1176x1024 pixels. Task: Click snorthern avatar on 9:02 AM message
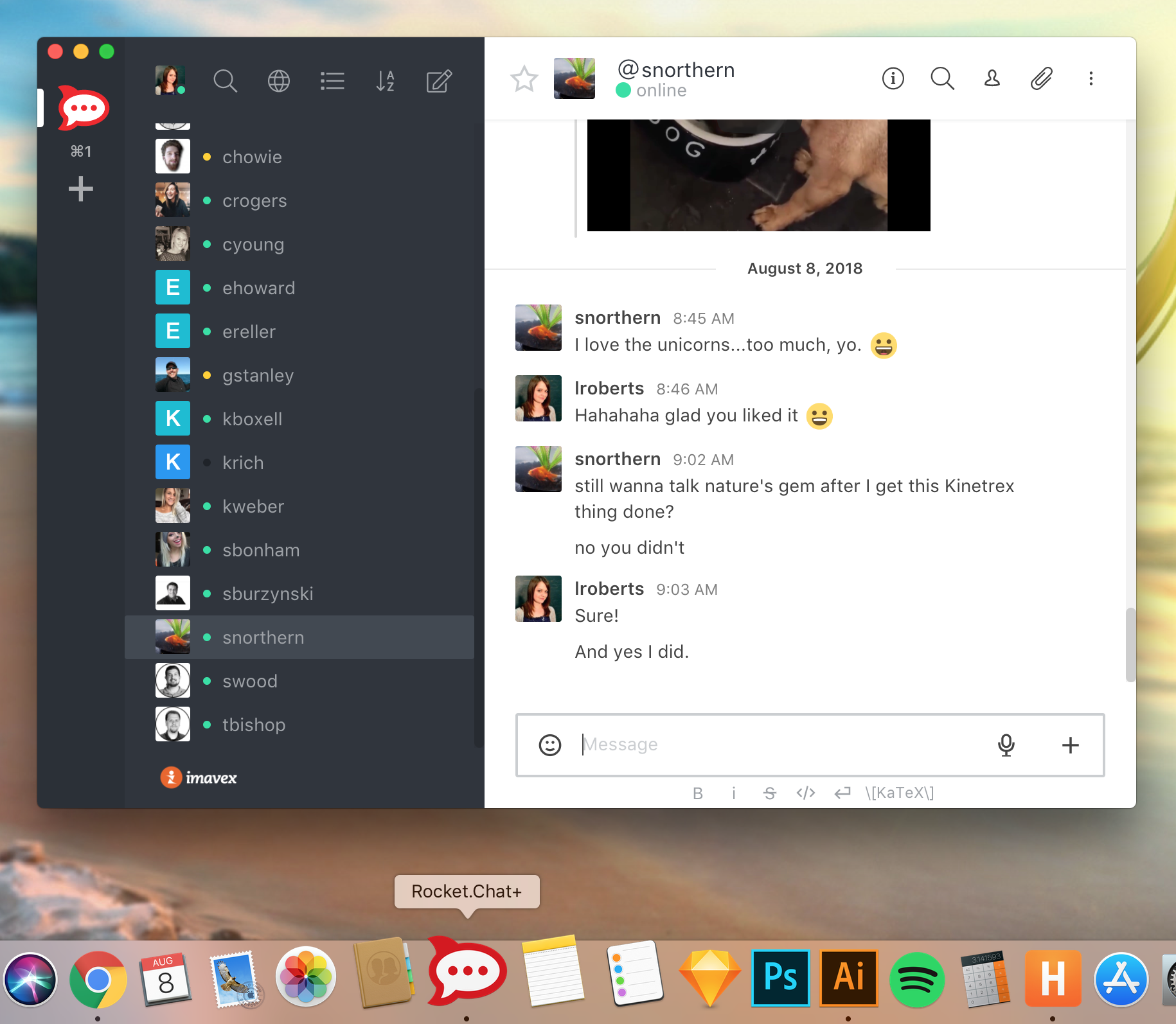pos(539,469)
